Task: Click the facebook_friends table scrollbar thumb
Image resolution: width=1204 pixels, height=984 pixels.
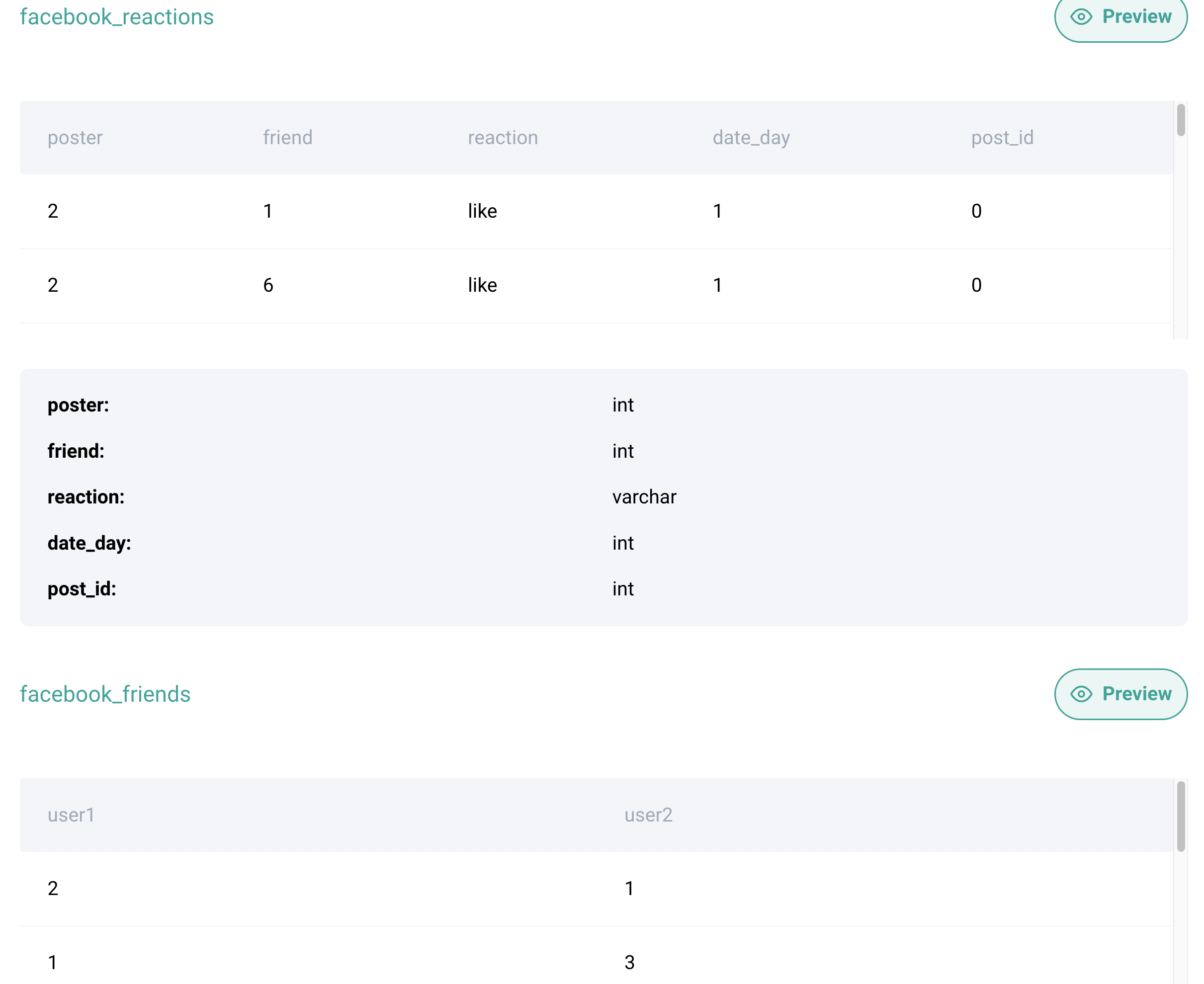Action: [1181, 816]
